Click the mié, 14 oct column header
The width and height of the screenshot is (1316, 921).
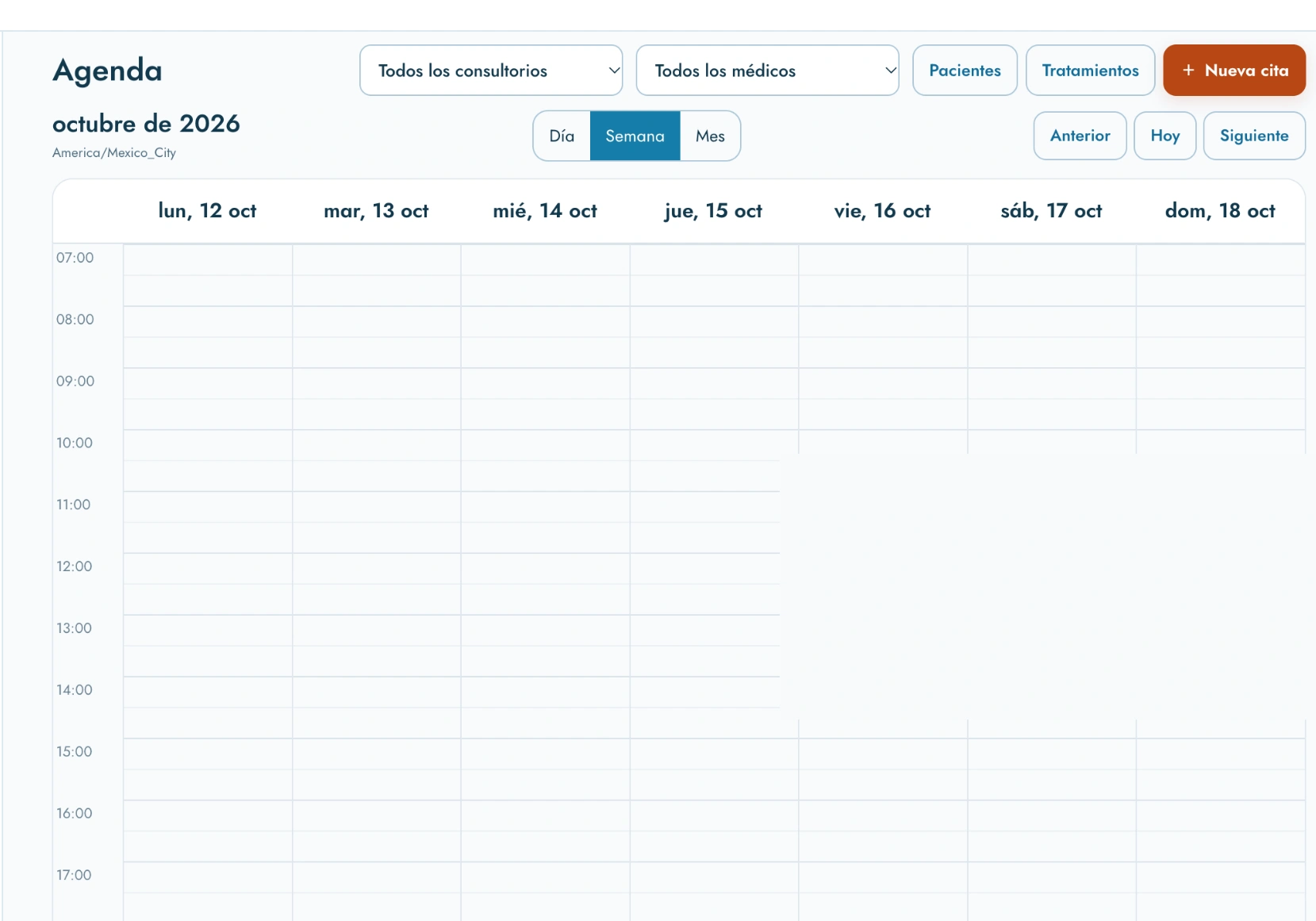click(x=545, y=211)
